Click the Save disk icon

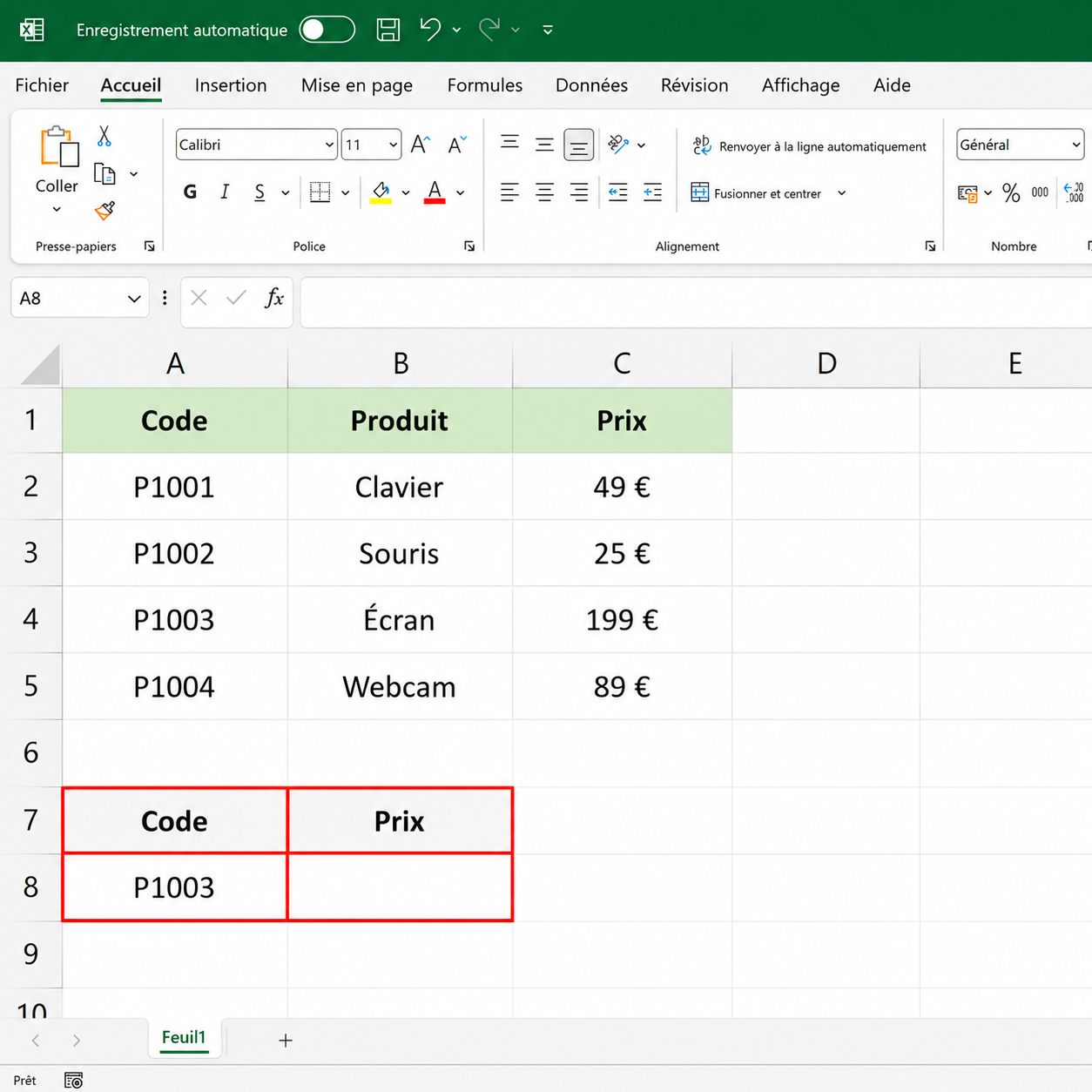point(388,30)
